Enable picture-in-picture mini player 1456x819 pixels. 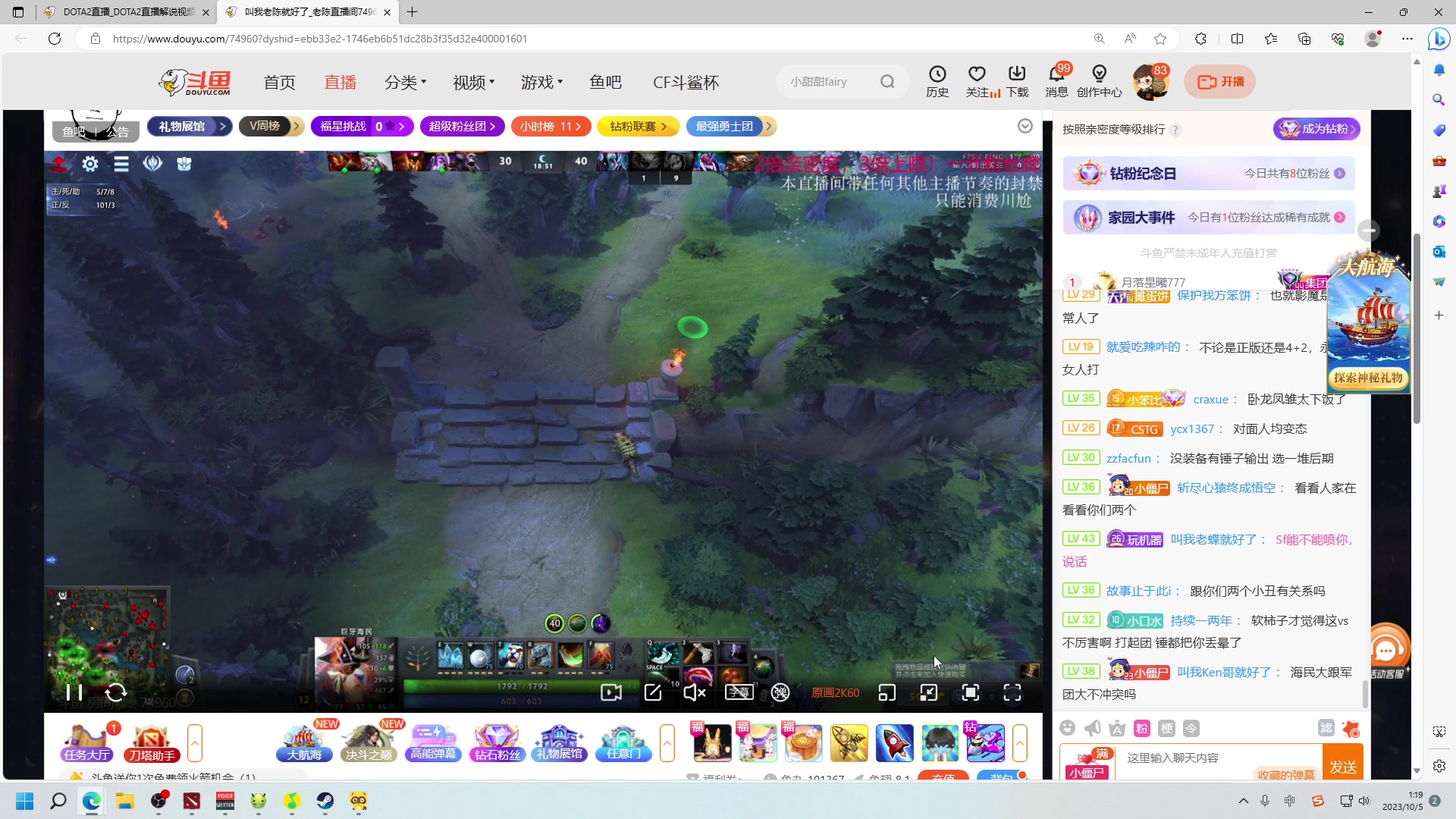[887, 692]
